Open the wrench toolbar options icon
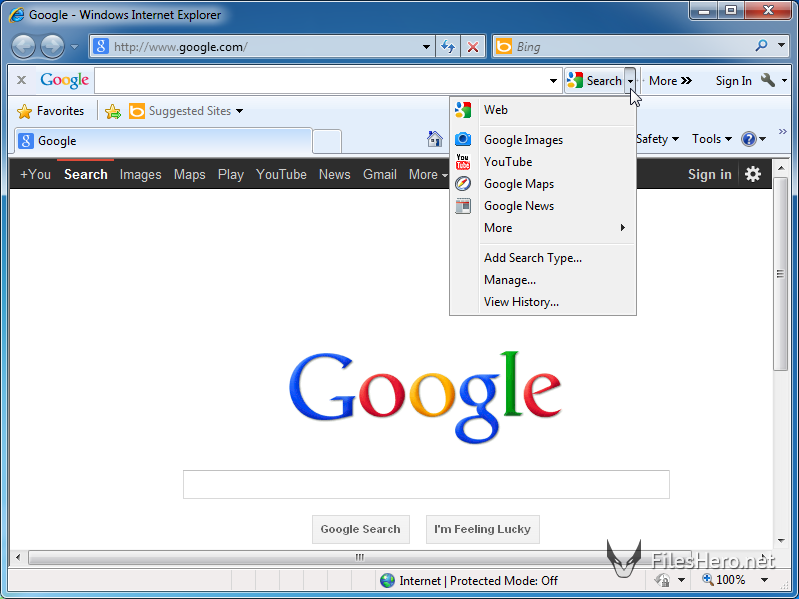The width and height of the screenshot is (799, 599). click(767, 80)
